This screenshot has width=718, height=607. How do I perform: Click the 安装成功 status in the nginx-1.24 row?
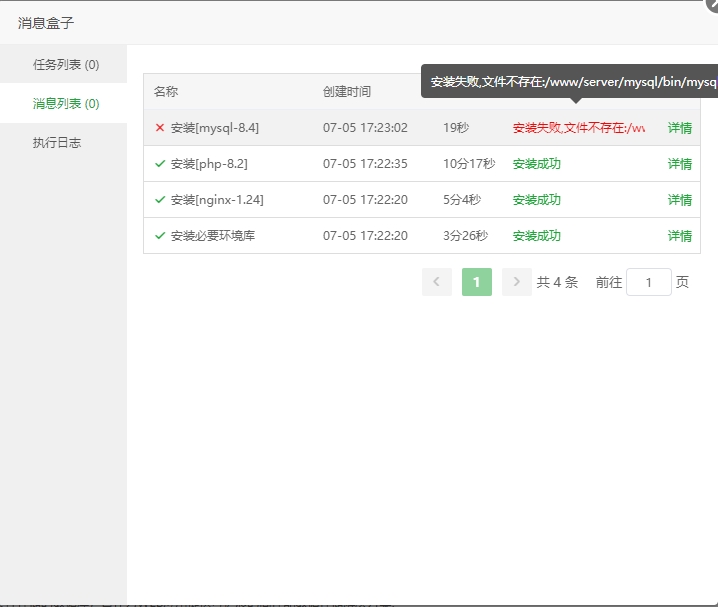point(537,200)
